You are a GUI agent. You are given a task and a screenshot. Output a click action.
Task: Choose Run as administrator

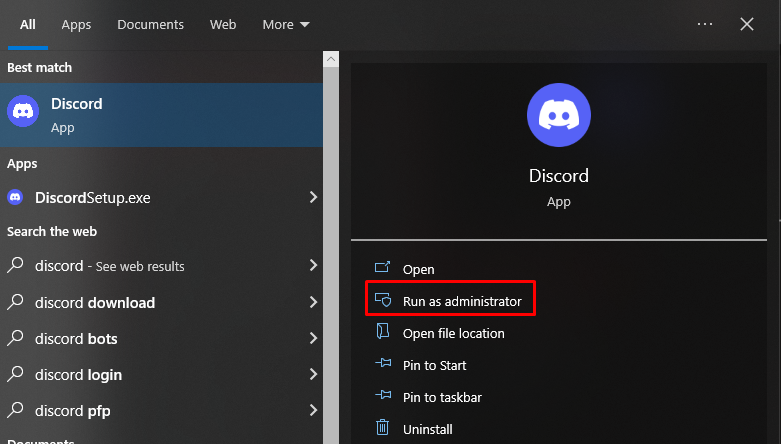click(462, 301)
